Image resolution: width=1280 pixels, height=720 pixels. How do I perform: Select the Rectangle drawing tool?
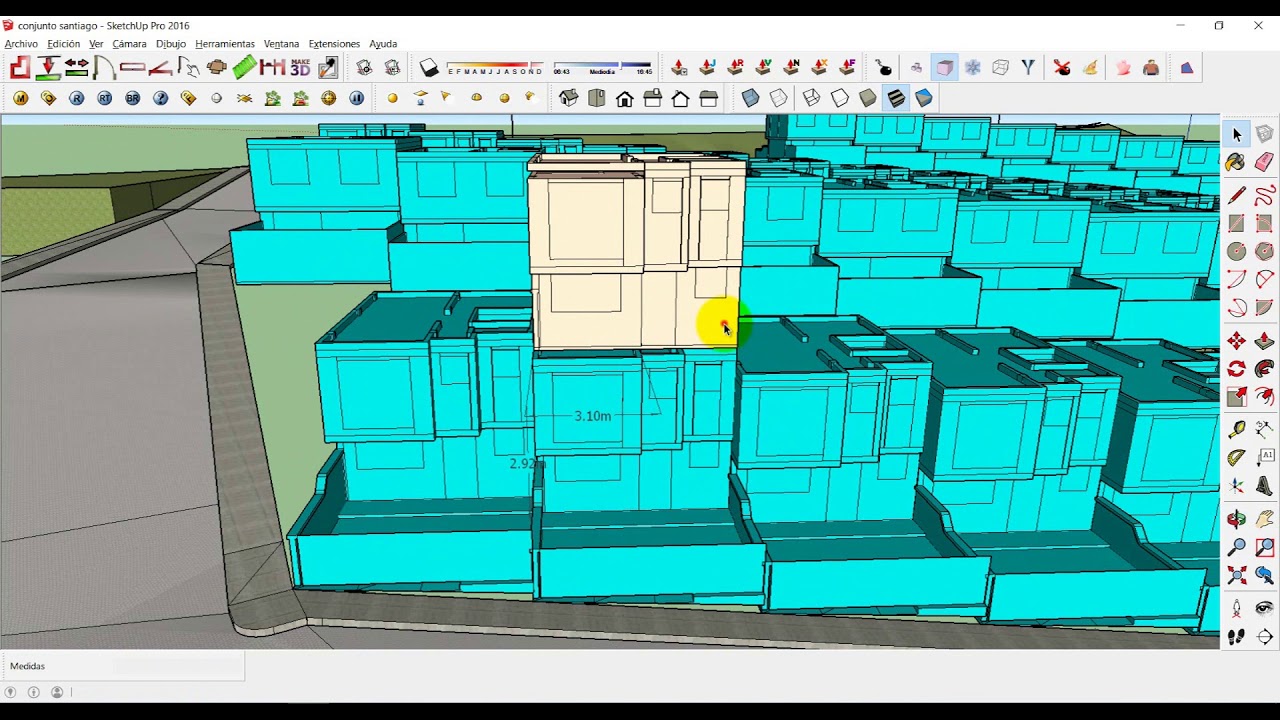[x=1237, y=224]
